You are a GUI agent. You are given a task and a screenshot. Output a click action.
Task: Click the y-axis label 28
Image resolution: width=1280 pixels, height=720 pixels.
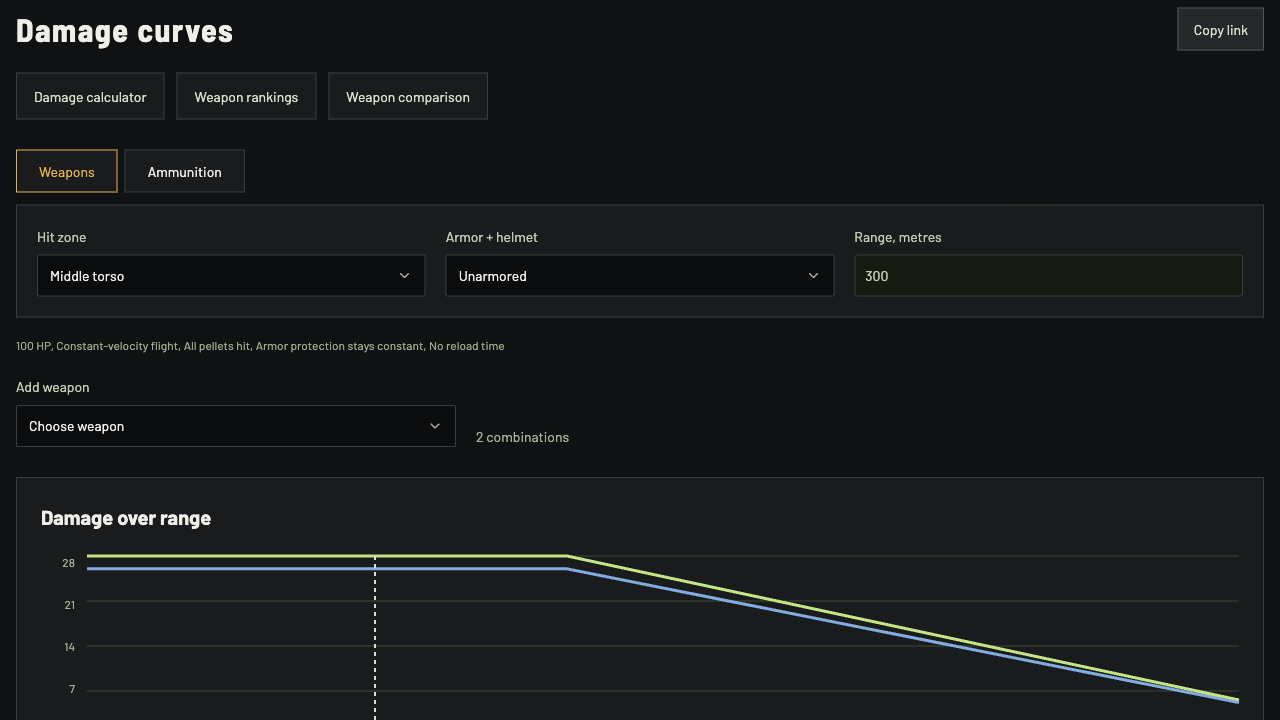click(x=68, y=563)
